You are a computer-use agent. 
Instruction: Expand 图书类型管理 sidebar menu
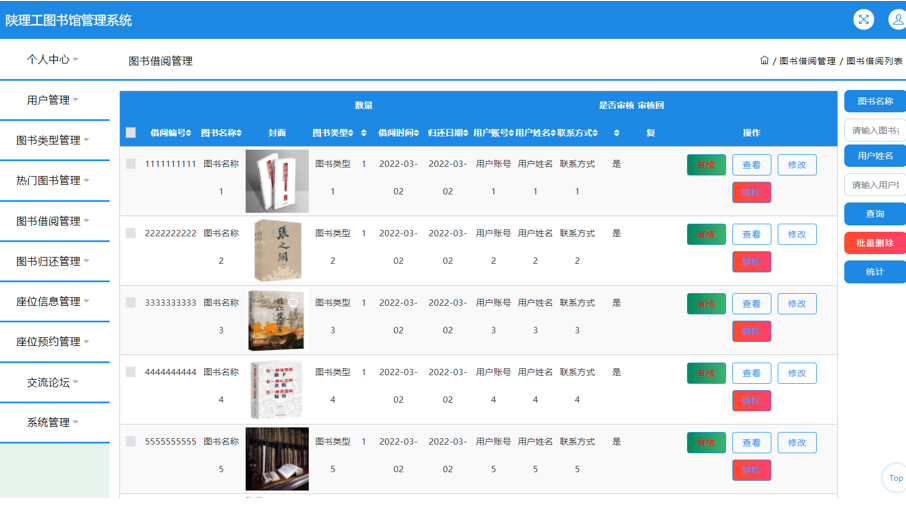pyautogui.click(x=53, y=140)
